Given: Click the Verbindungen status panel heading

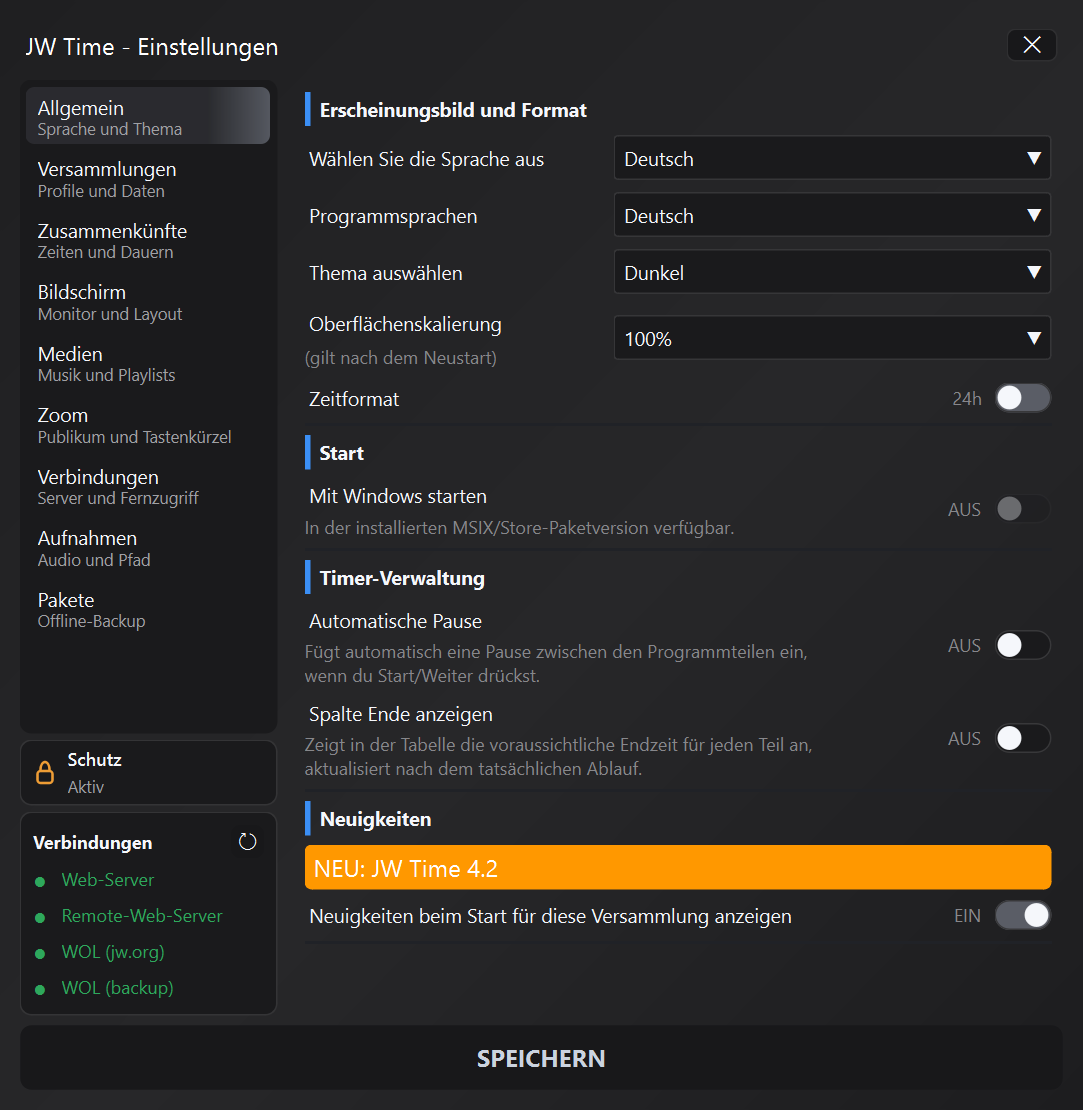Looking at the screenshot, I should tap(93, 842).
